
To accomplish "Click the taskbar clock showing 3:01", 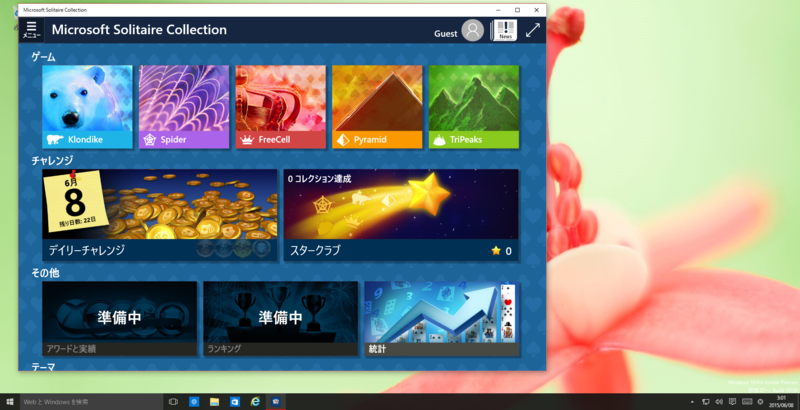I will (x=781, y=401).
